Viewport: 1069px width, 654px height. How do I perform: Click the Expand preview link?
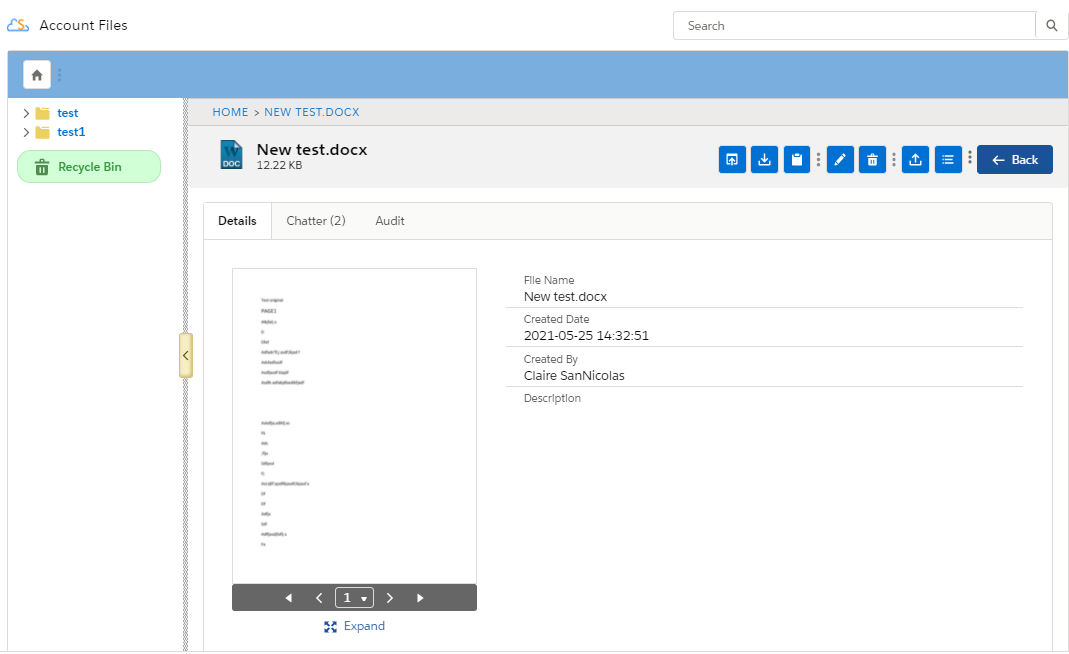pyautogui.click(x=355, y=626)
